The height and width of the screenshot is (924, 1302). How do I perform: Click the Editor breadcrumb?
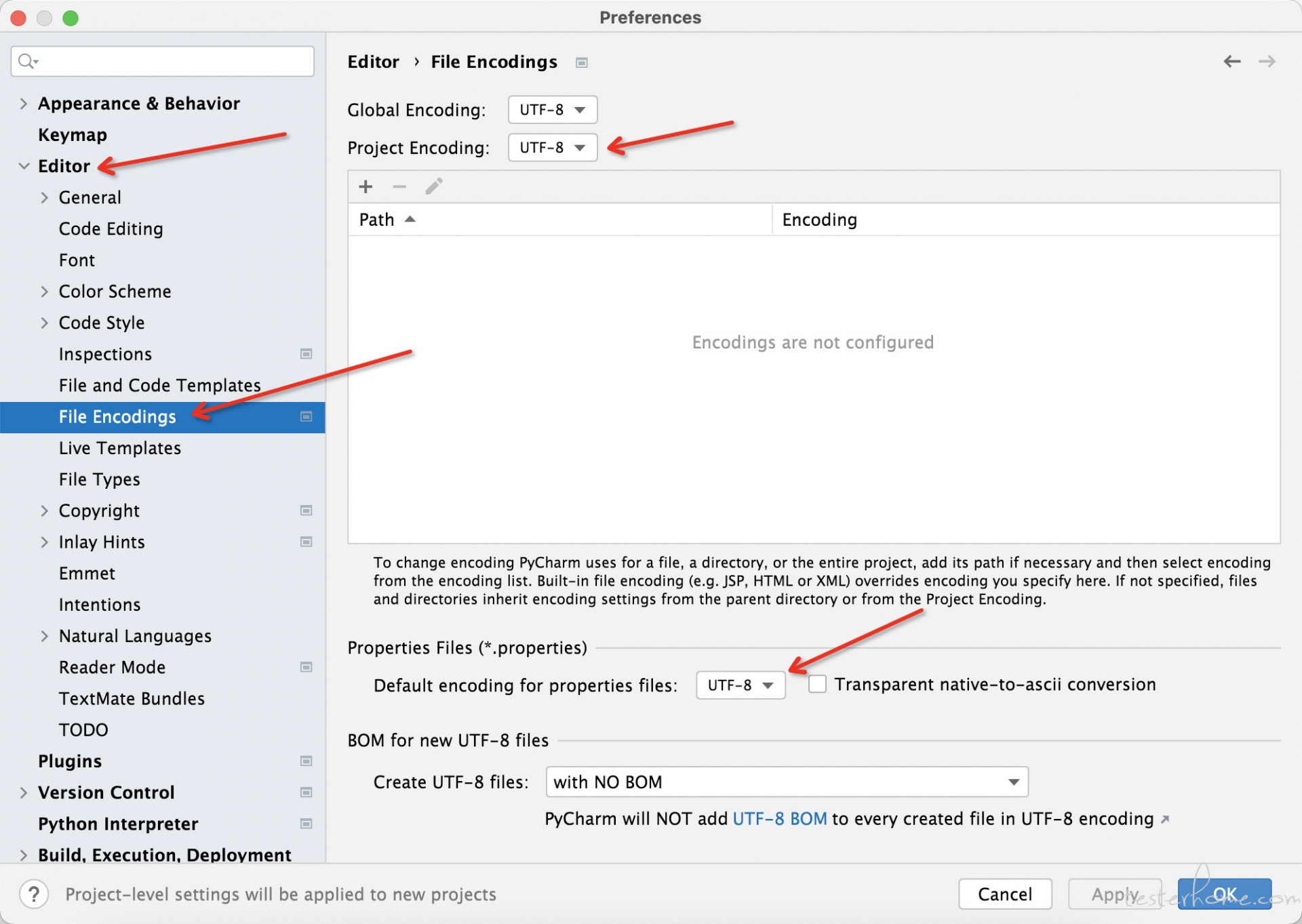click(x=373, y=62)
